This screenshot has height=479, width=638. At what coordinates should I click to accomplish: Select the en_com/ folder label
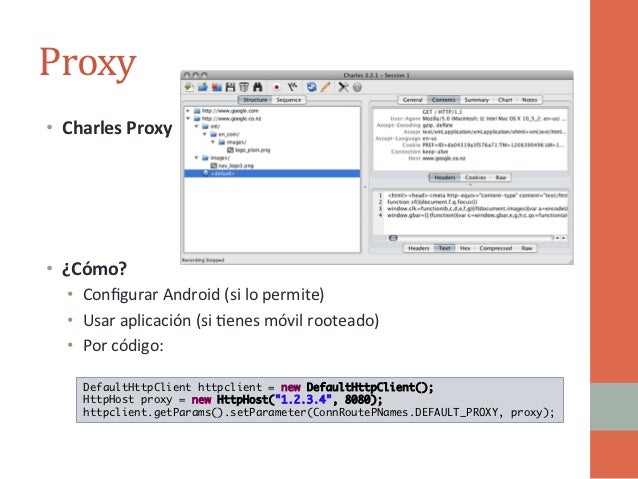[229, 134]
